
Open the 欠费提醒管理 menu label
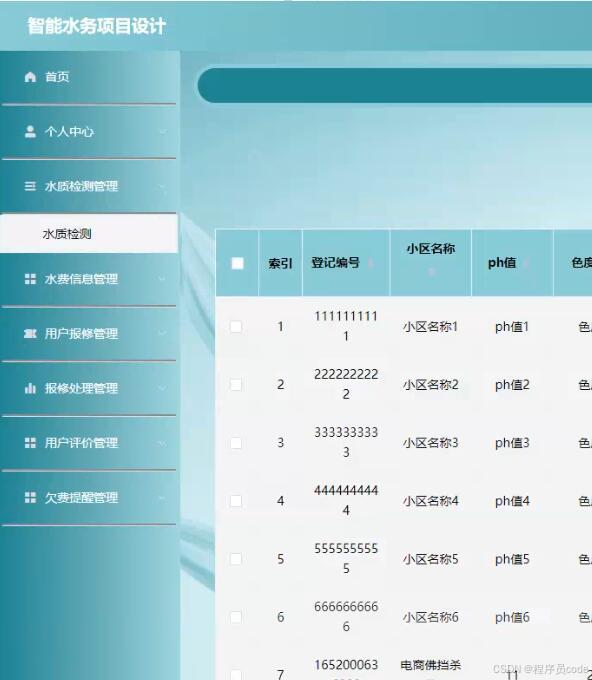tap(81, 497)
